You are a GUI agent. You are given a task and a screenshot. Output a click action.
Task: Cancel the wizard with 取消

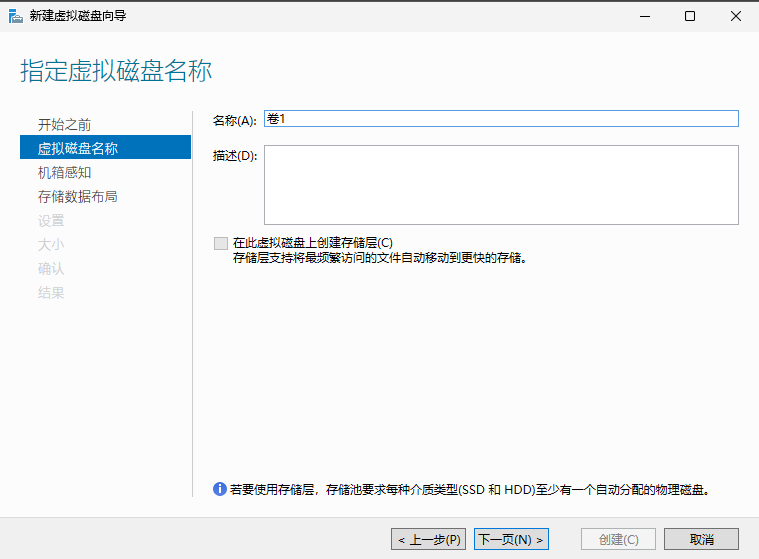pos(701,539)
